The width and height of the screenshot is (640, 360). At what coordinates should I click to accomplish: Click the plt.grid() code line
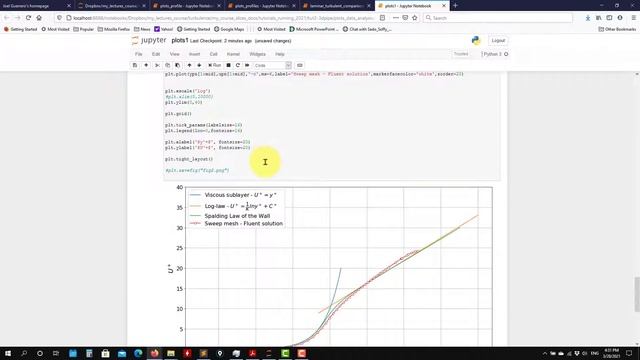click(x=178, y=114)
